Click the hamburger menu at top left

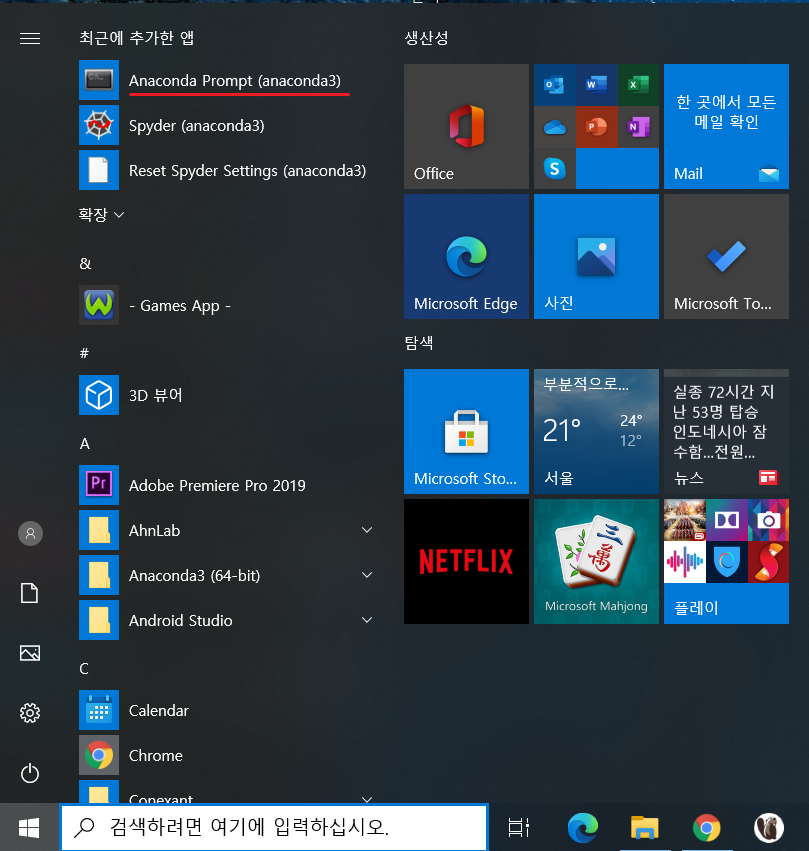click(30, 39)
